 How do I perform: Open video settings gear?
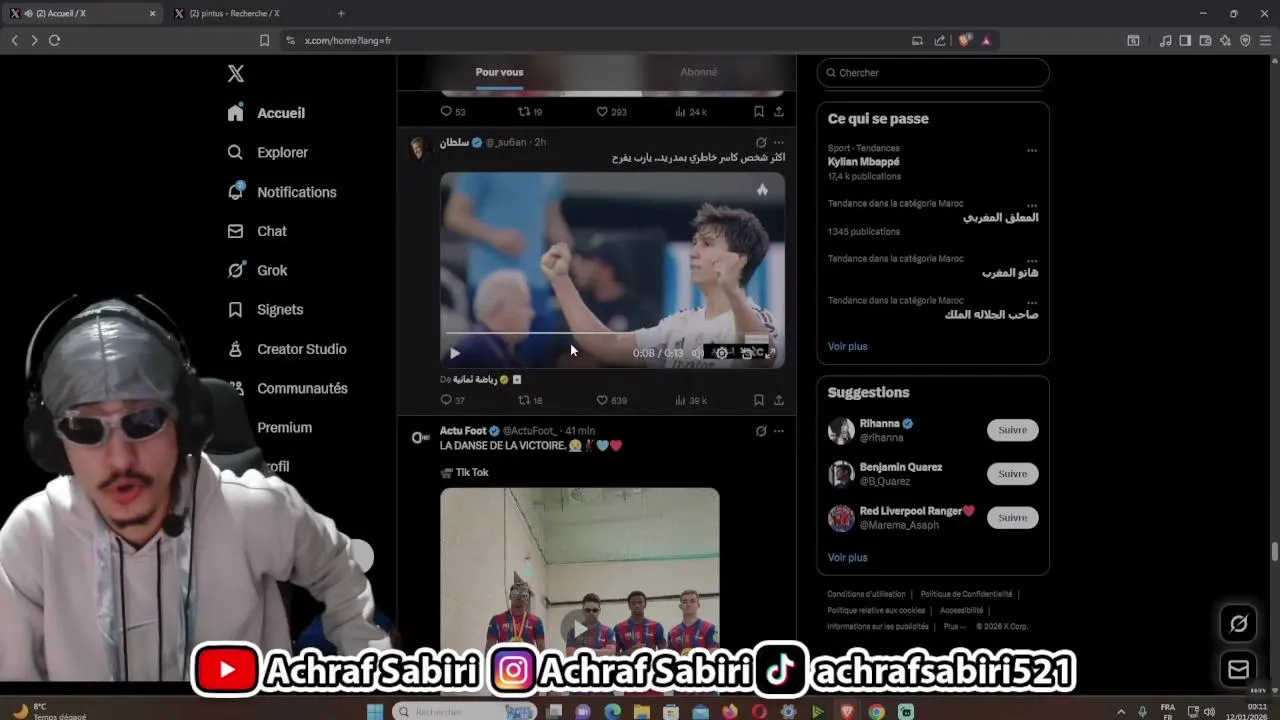tap(721, 353)
